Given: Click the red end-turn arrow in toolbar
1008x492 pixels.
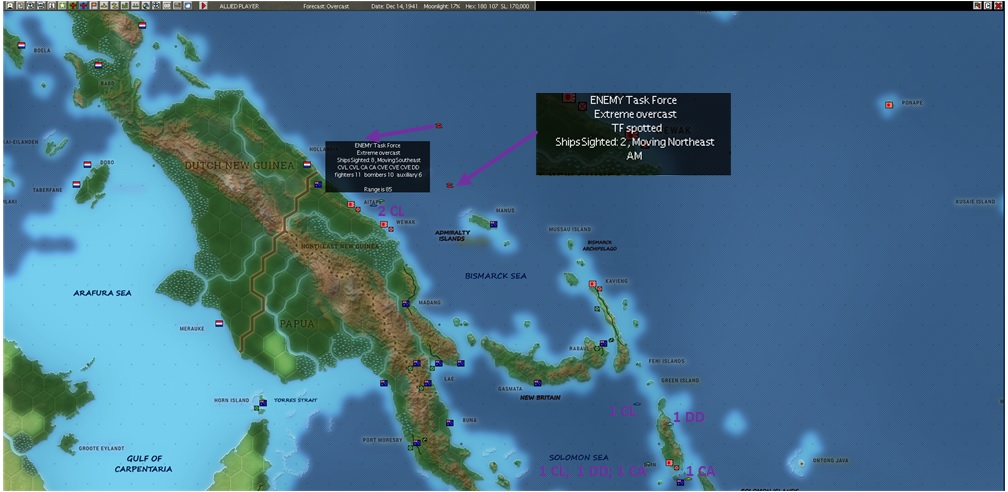Looking at the screenshot, I should (x=204, y=5).
